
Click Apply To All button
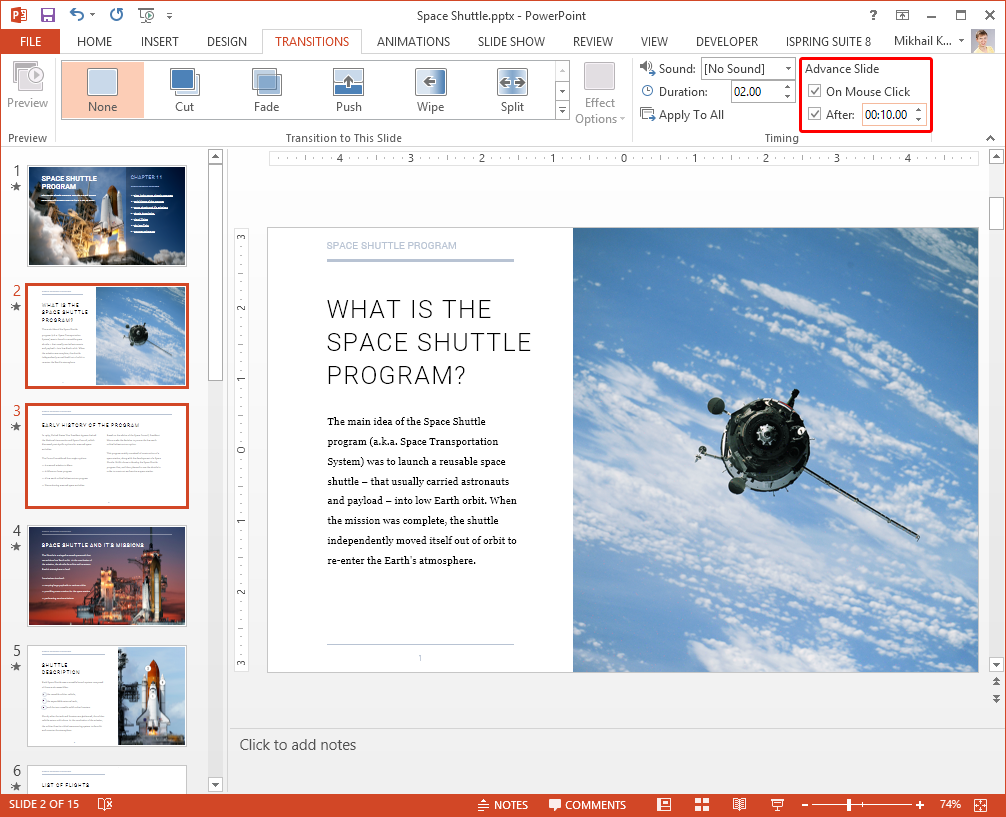coord(683,115)
